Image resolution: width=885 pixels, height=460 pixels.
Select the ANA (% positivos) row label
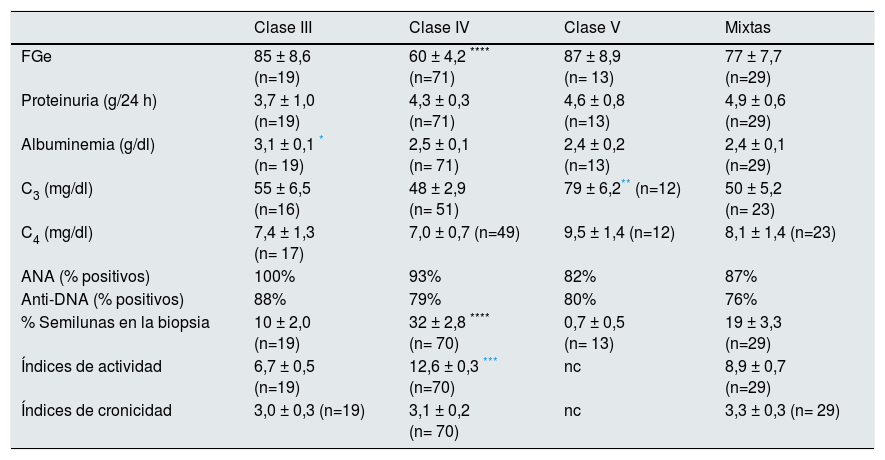click(85, 277)
